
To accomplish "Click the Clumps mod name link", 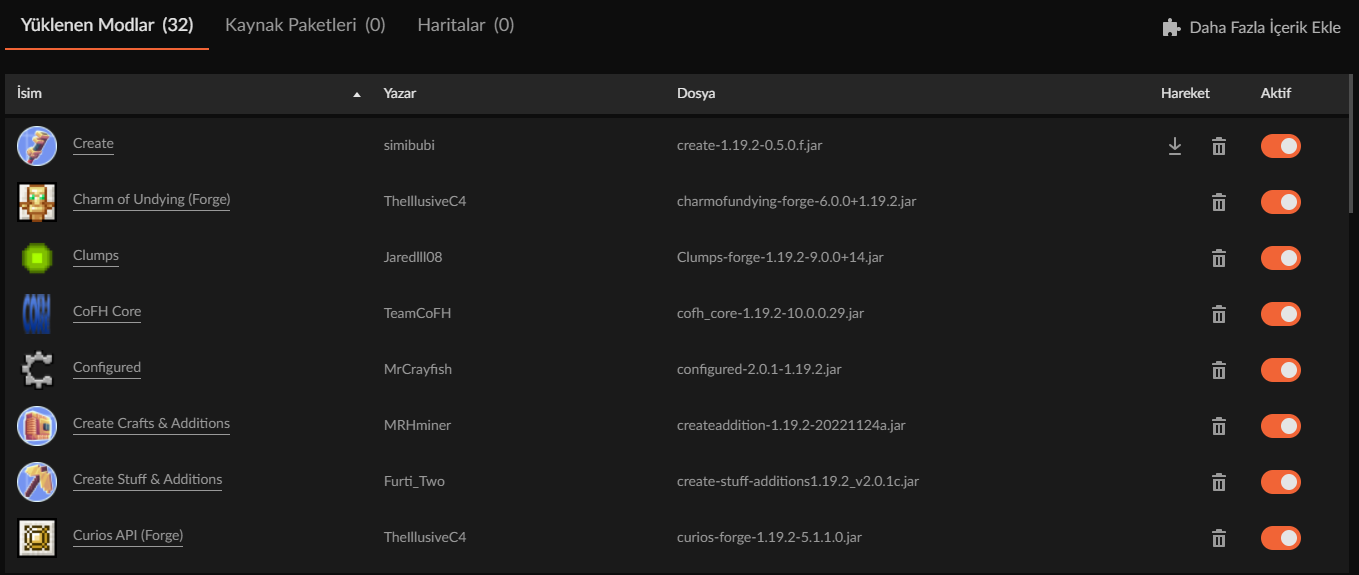I will pyautogui.click(x=96, y=255).
